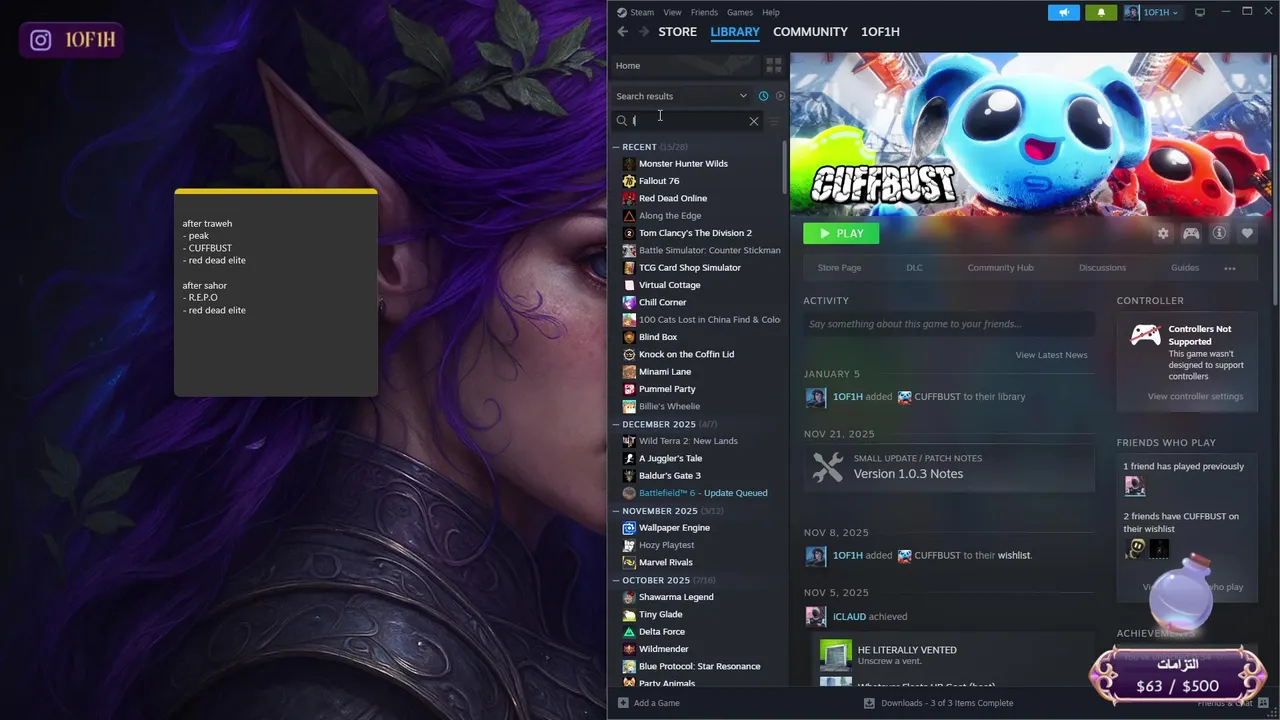The image size is (1280, 720).
Task: Click the Baldur's Gate 3 game icon
Action: pos(629,476)
